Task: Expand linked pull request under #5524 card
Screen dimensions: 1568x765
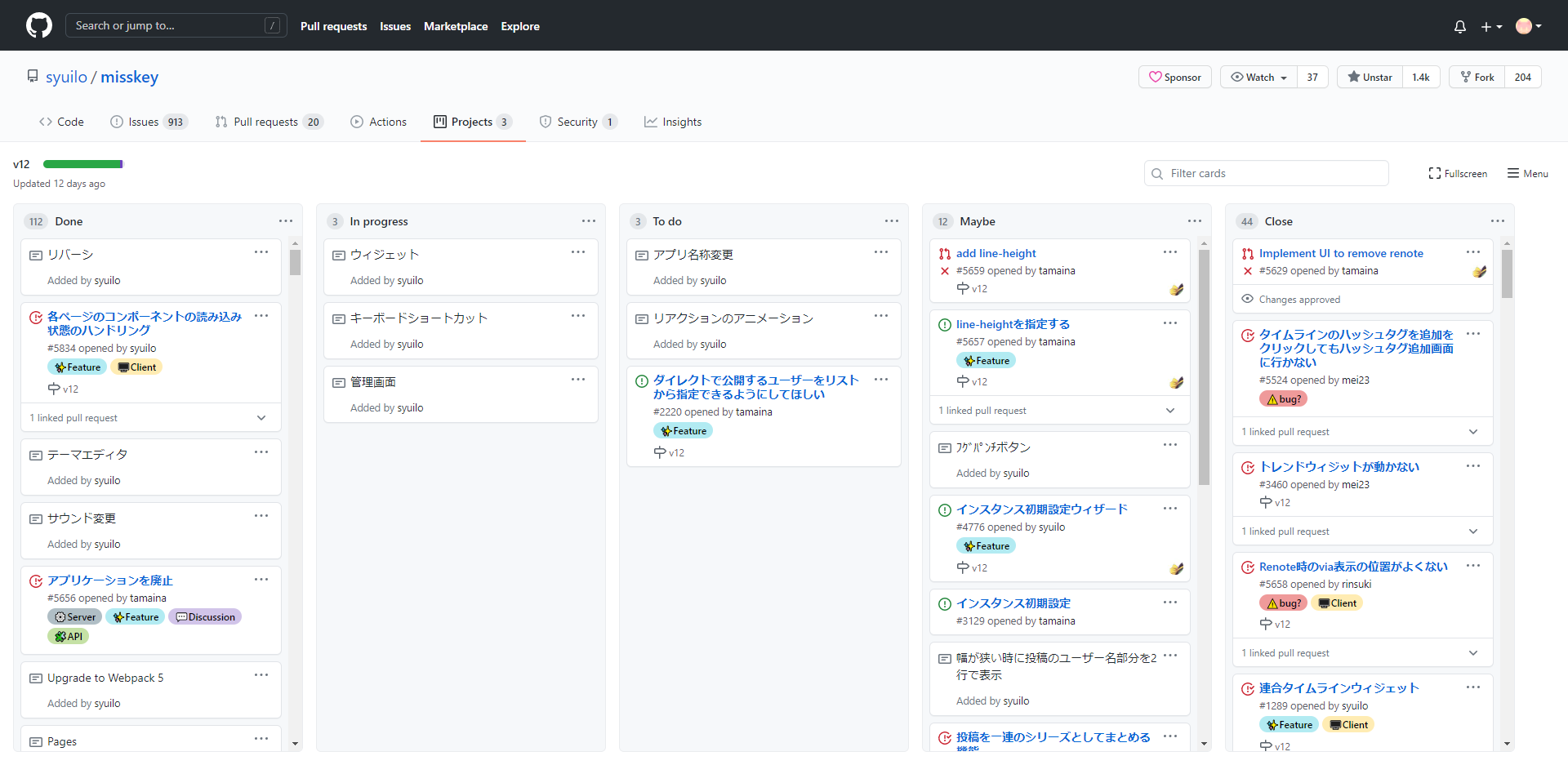Action: 1363,432
